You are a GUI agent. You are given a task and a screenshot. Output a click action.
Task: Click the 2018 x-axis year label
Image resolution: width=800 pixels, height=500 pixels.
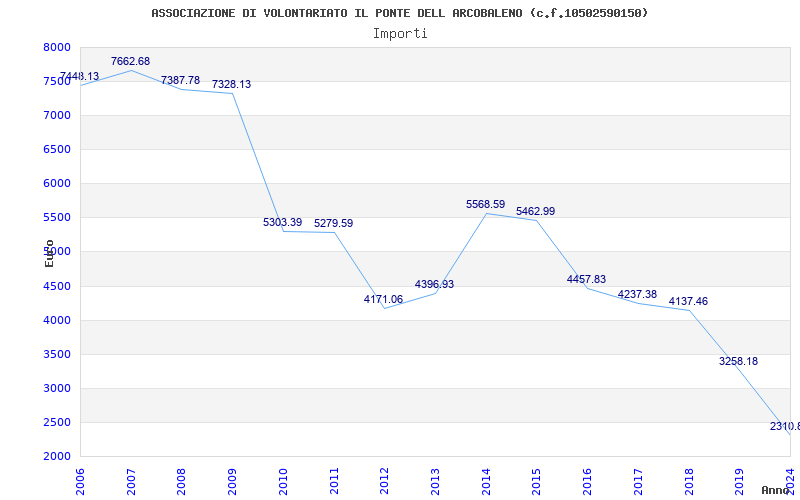689,481
